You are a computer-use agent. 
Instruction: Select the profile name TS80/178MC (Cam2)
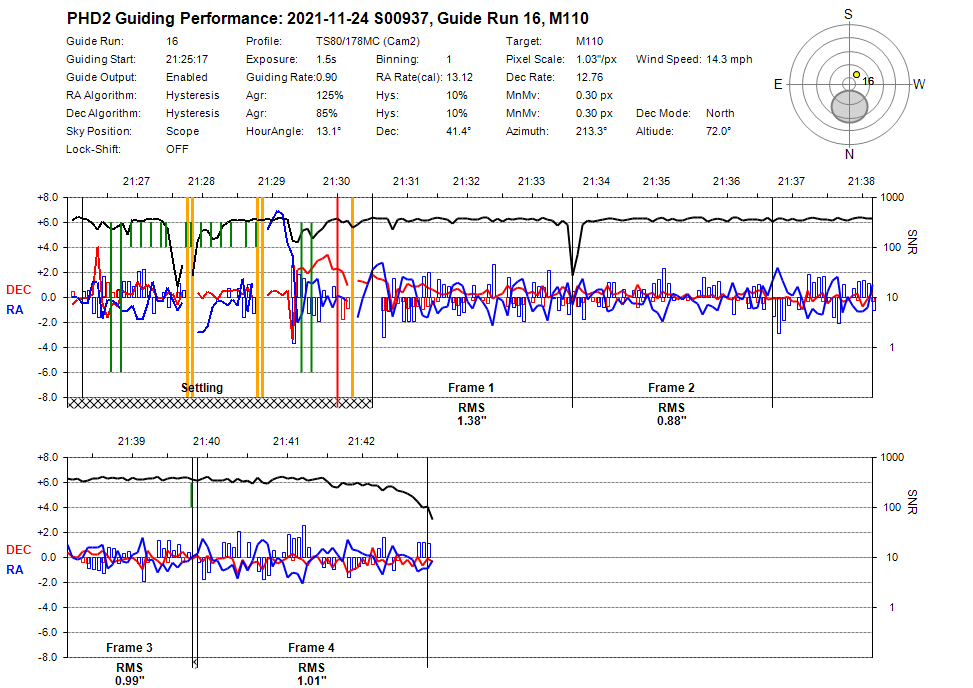[x=368, y=42]
